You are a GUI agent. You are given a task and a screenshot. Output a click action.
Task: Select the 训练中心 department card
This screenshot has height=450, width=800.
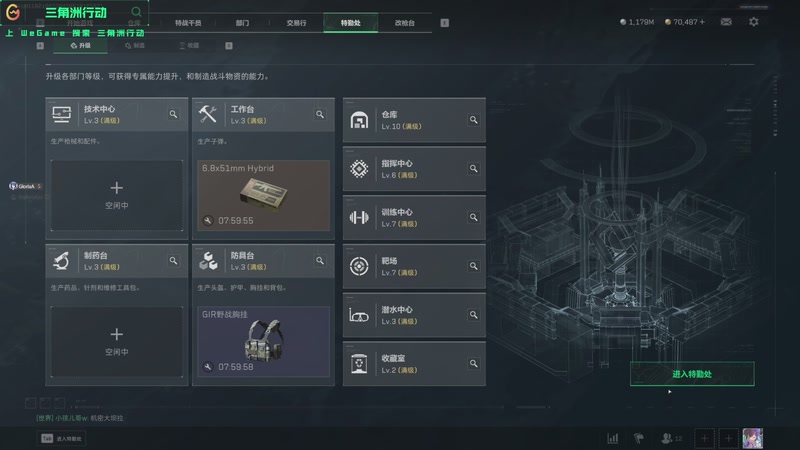pos(414,217)
